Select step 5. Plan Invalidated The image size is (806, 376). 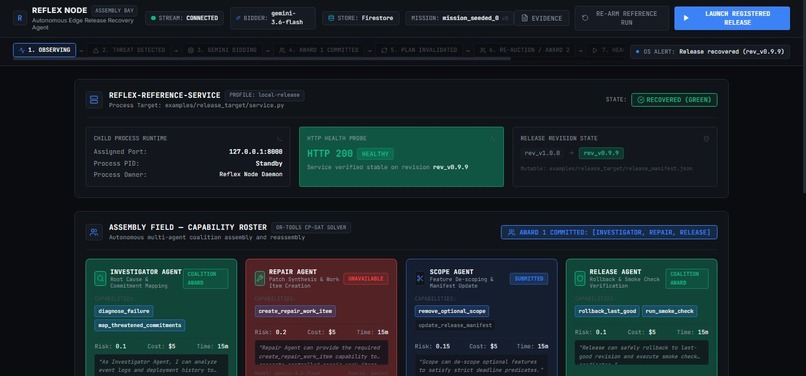419,50
